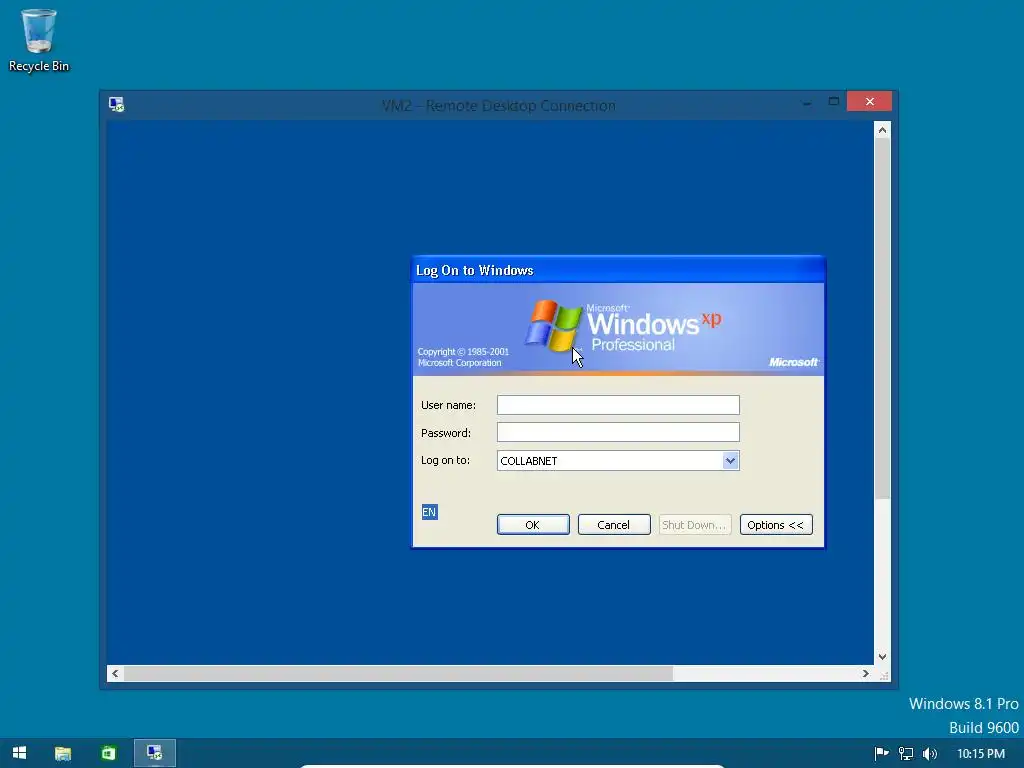Viewport: 1024px width, 768px height.
Task: Click the network icon in system tray
Action: [906, 754]
